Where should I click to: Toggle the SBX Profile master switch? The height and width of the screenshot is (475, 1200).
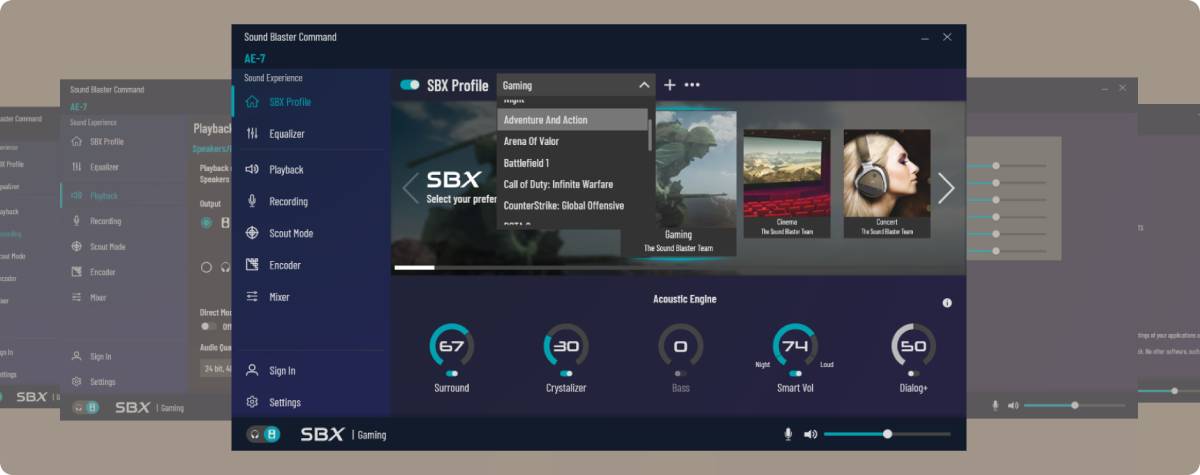[409, 85]
